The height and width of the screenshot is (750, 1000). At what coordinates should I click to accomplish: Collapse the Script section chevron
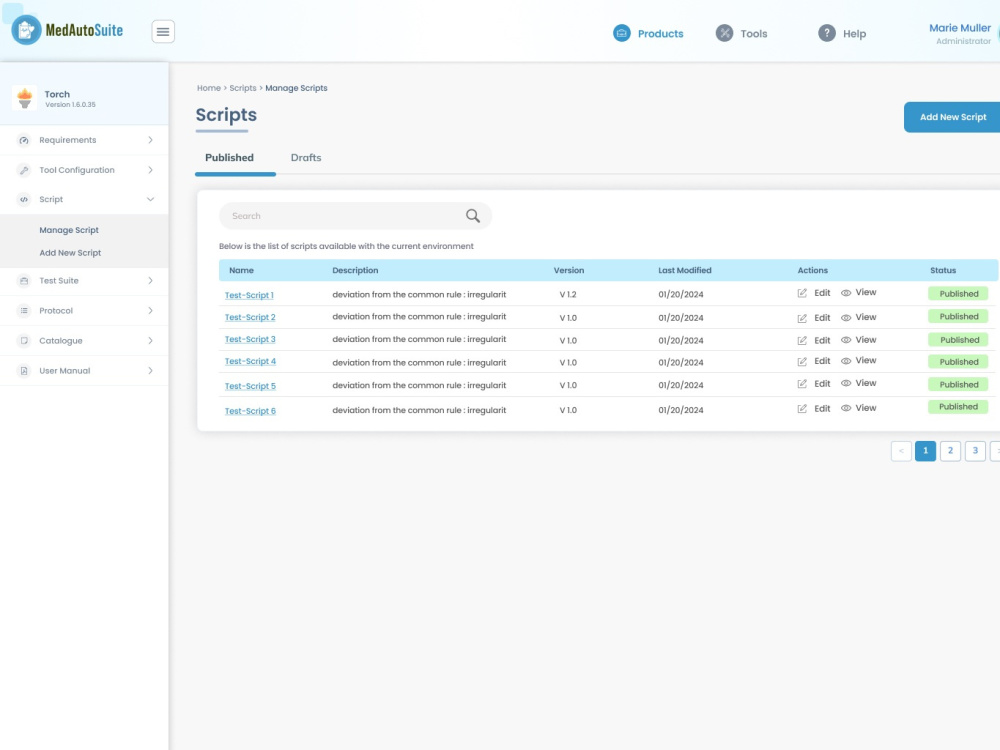point(151,199)
